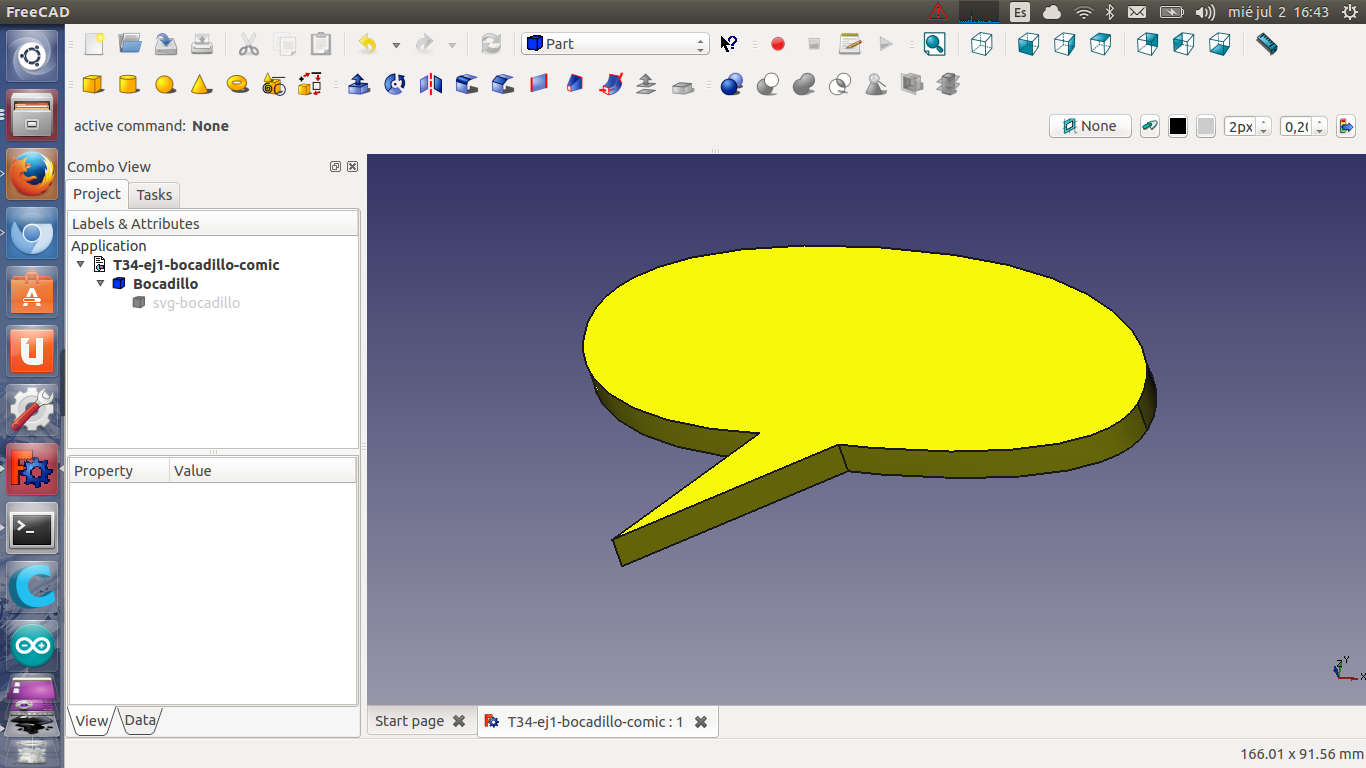1366x768 pixels.
Task: Open the undo history dropdown arrow
Action: click(x=396, y=45)
